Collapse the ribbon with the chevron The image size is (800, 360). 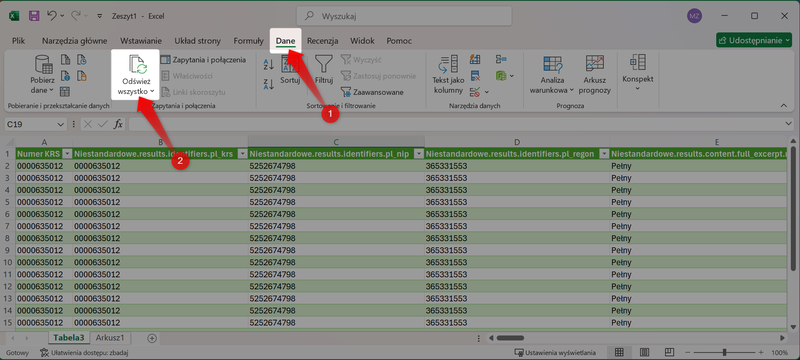pyautogui.click(x=784, y=105)
